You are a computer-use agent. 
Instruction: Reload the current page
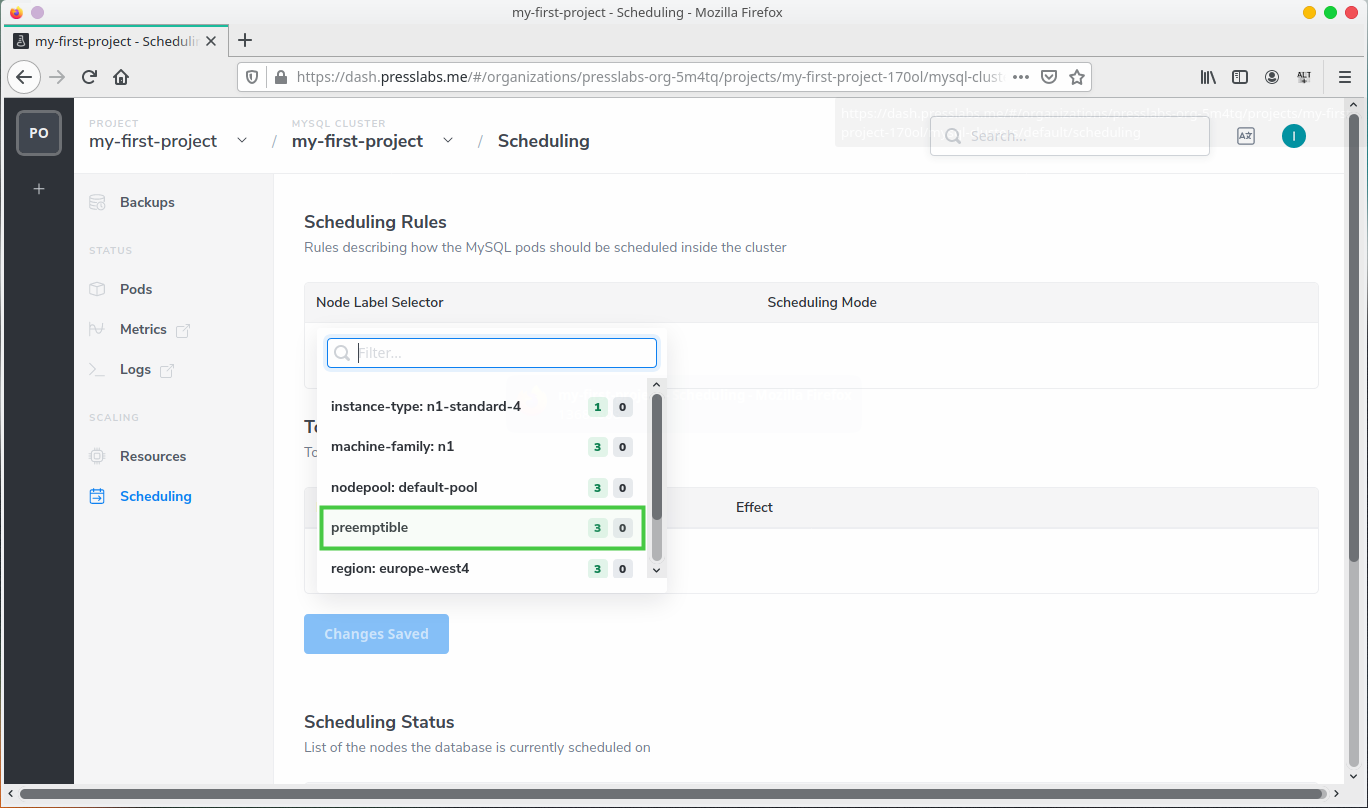[89, 77]
